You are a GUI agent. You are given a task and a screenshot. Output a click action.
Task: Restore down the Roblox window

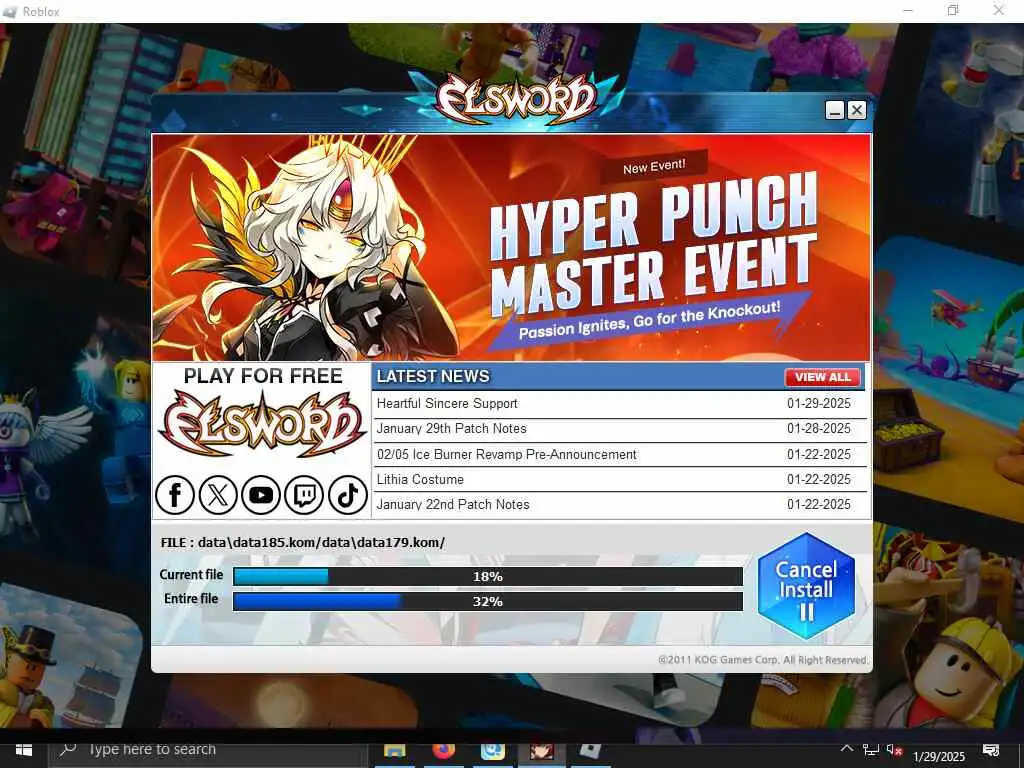(x=953, y=10)
